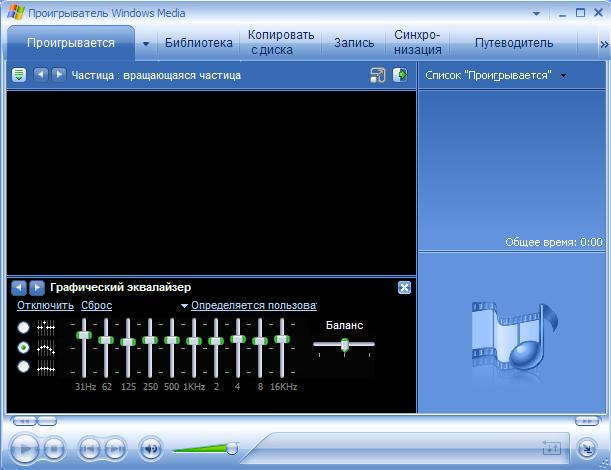The width and height of the screenshot is (611, 470).
Task: Open the Синхронизация tab
Action: click(x=417, y=42)
